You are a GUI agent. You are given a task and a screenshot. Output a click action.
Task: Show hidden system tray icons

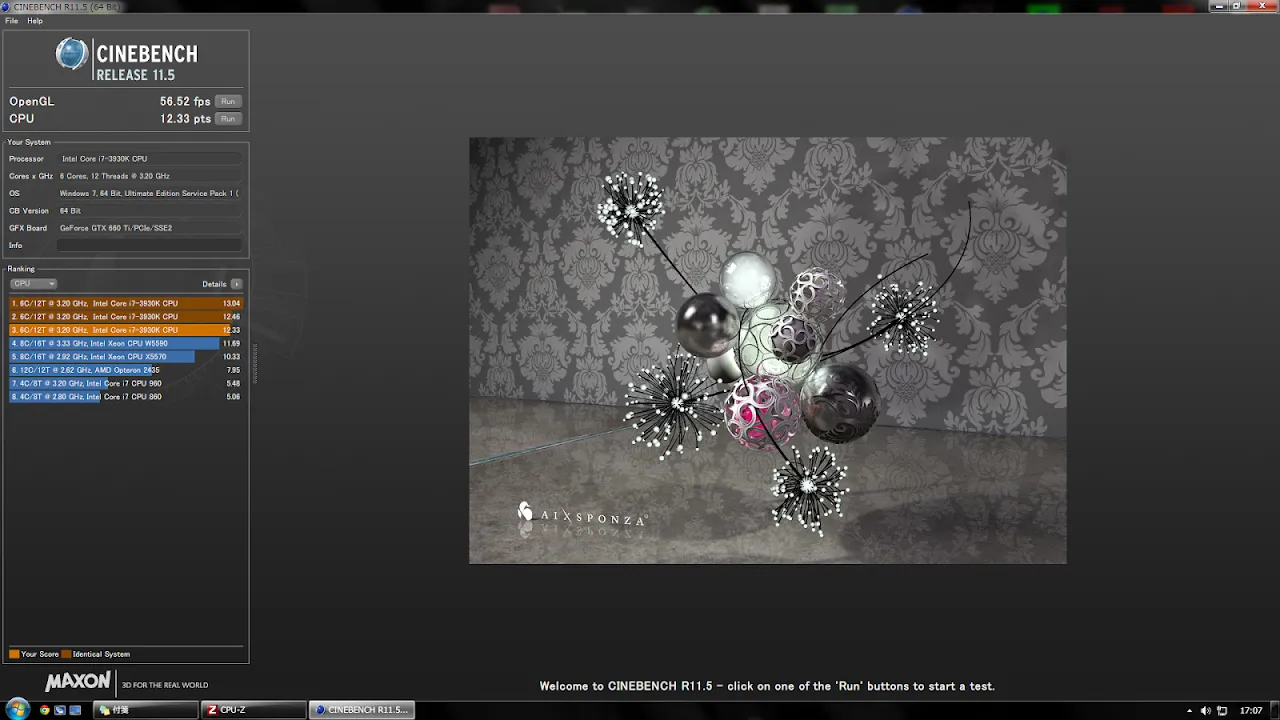(1188, 710)
